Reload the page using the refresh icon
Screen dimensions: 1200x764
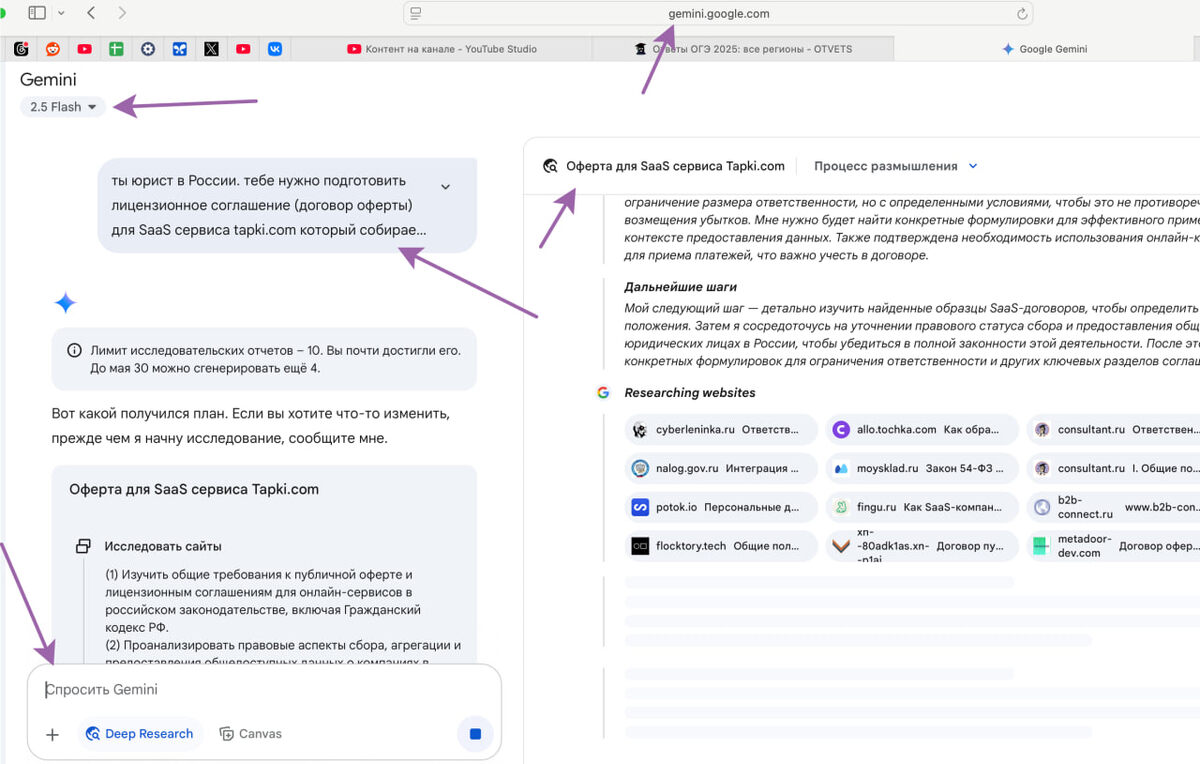pyautogui.click(x=1021, y=14)
